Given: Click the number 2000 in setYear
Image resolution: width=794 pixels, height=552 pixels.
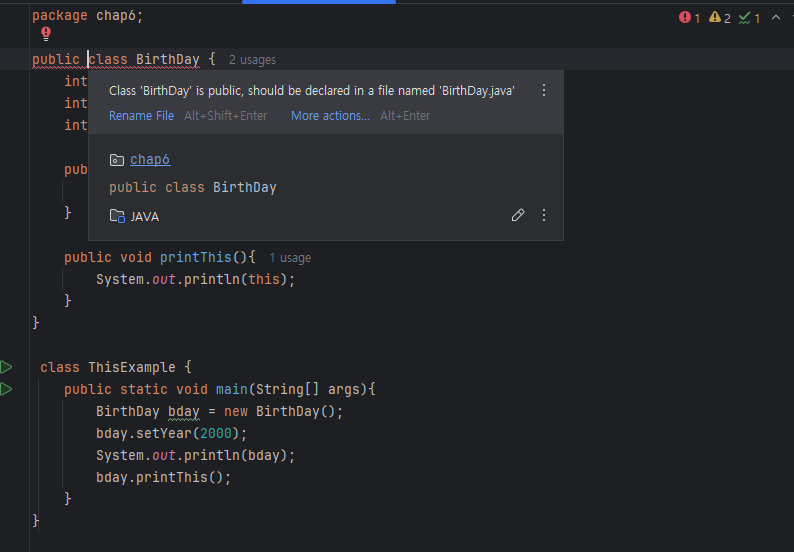Looking at the screenshot, I should click(216, 433).
